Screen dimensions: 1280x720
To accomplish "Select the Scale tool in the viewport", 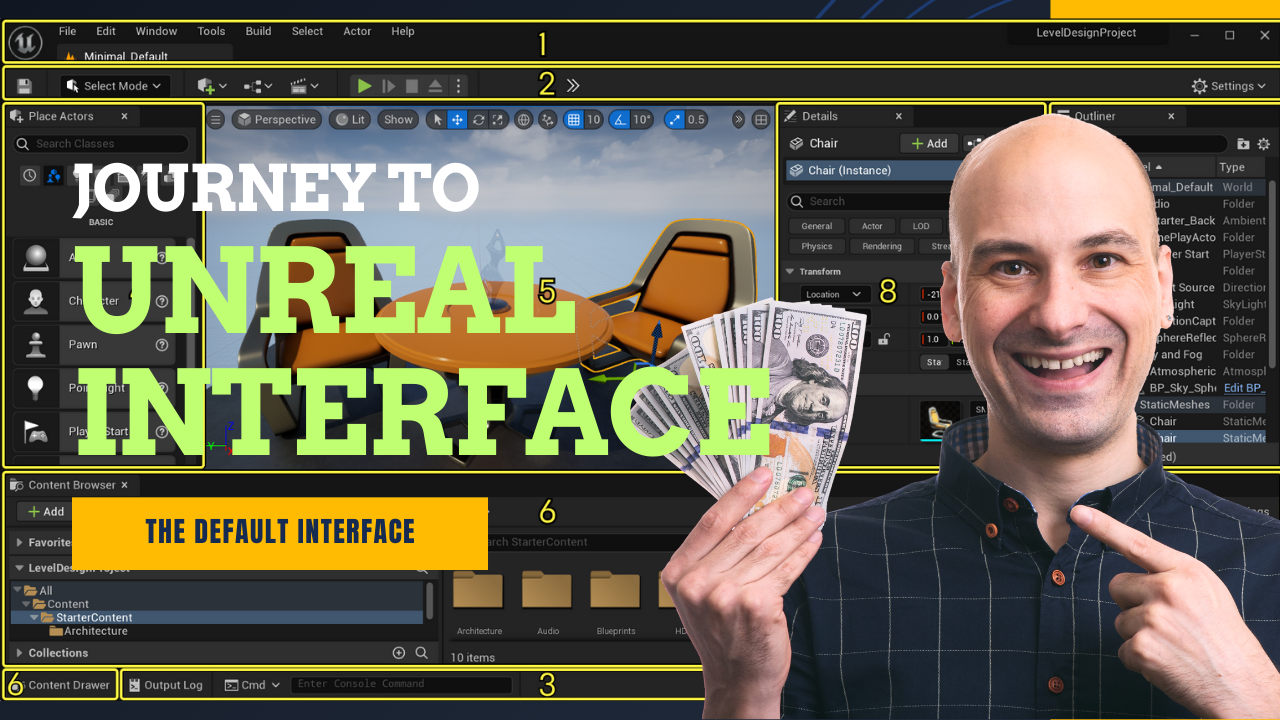I will click(498, 120).
